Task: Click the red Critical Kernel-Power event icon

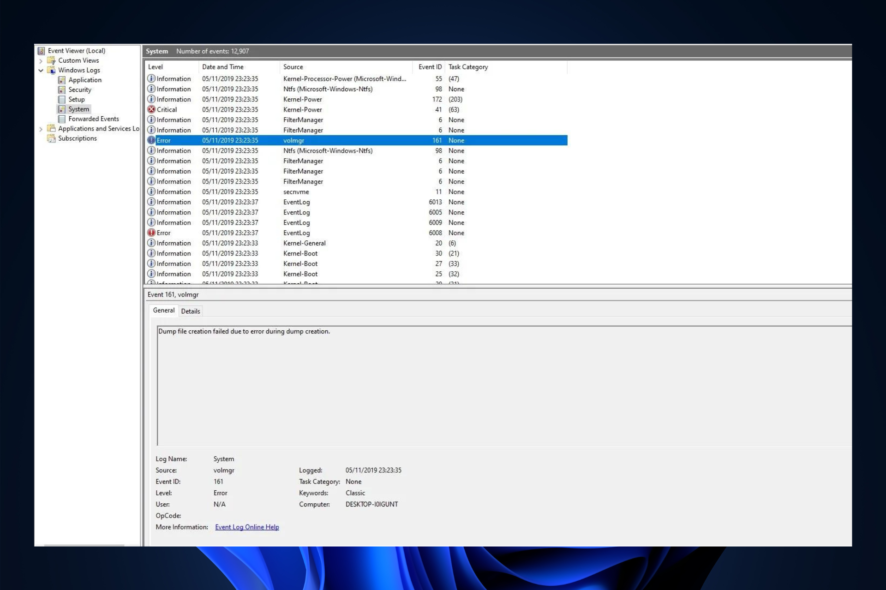Action: [x=151, y=109]
